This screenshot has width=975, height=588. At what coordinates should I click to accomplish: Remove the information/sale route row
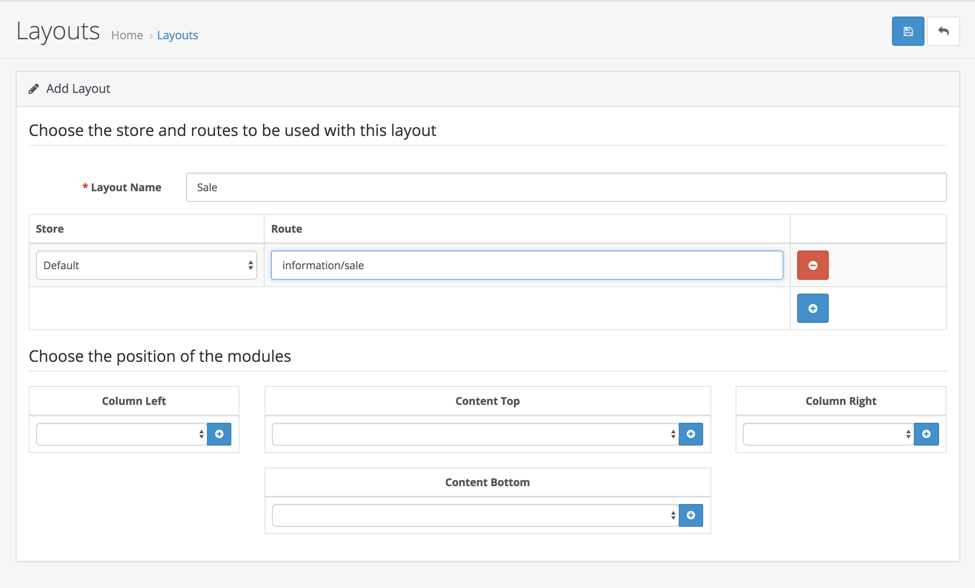(x=812, y=266)
